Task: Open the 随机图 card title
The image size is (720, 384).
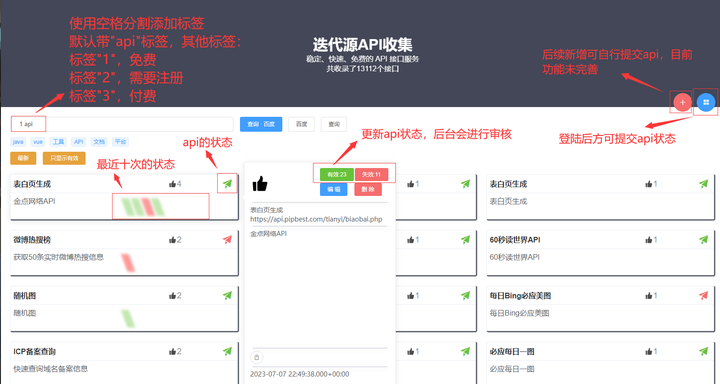Action: point(24,296)
